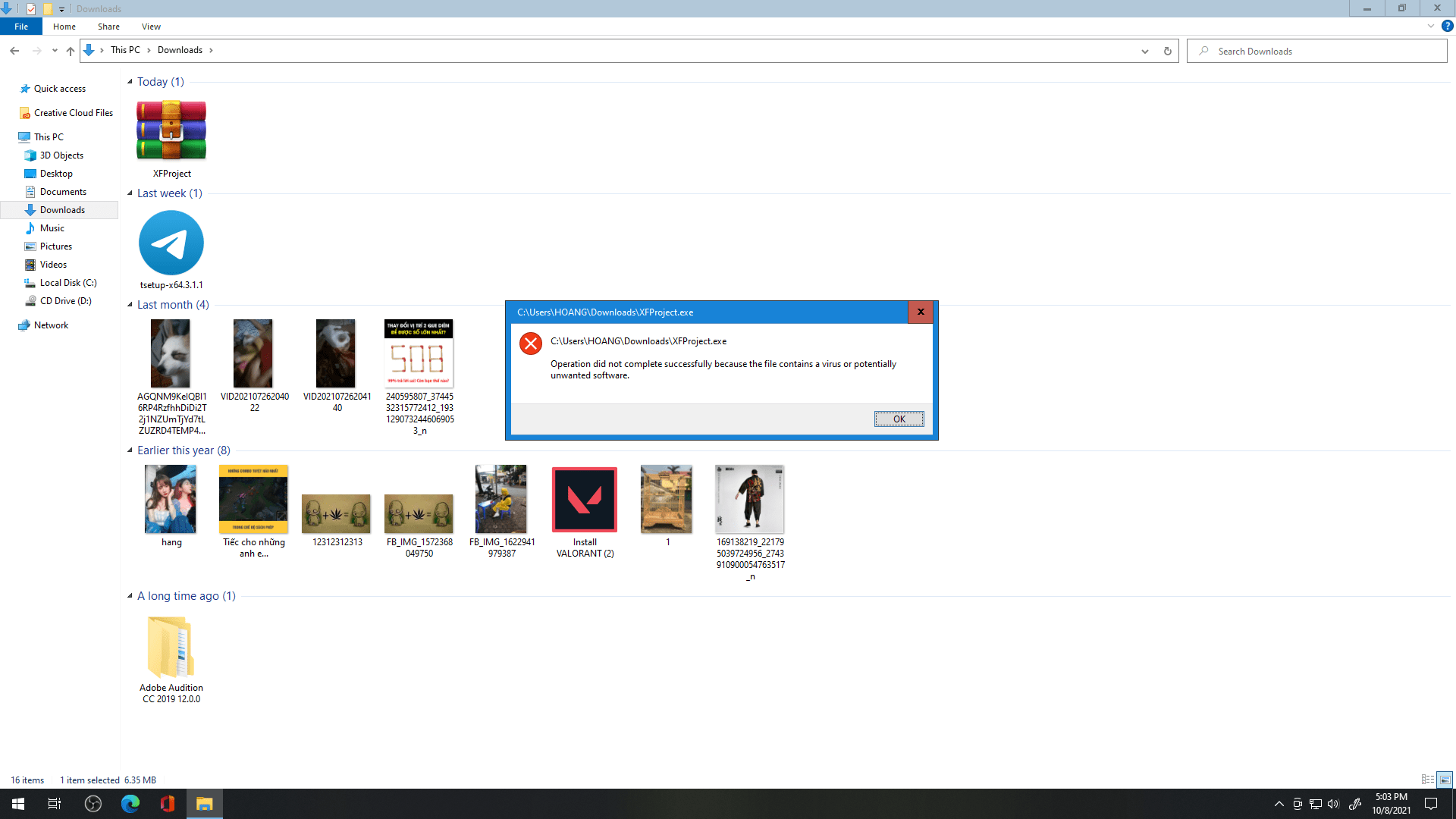The width and height of the screenshot is (1456, 819).
Task: Open the Share ribbon tab
Action: pyautogui.click(x=108, y=27)
